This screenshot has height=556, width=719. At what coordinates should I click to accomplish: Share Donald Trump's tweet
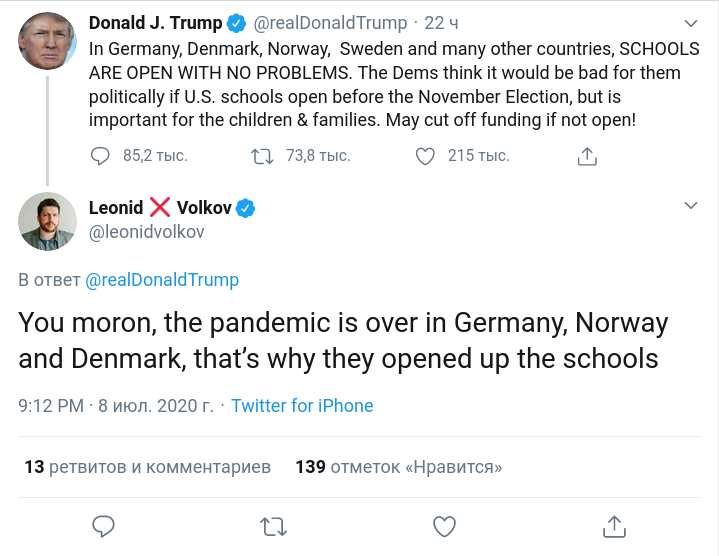[588, 156]
